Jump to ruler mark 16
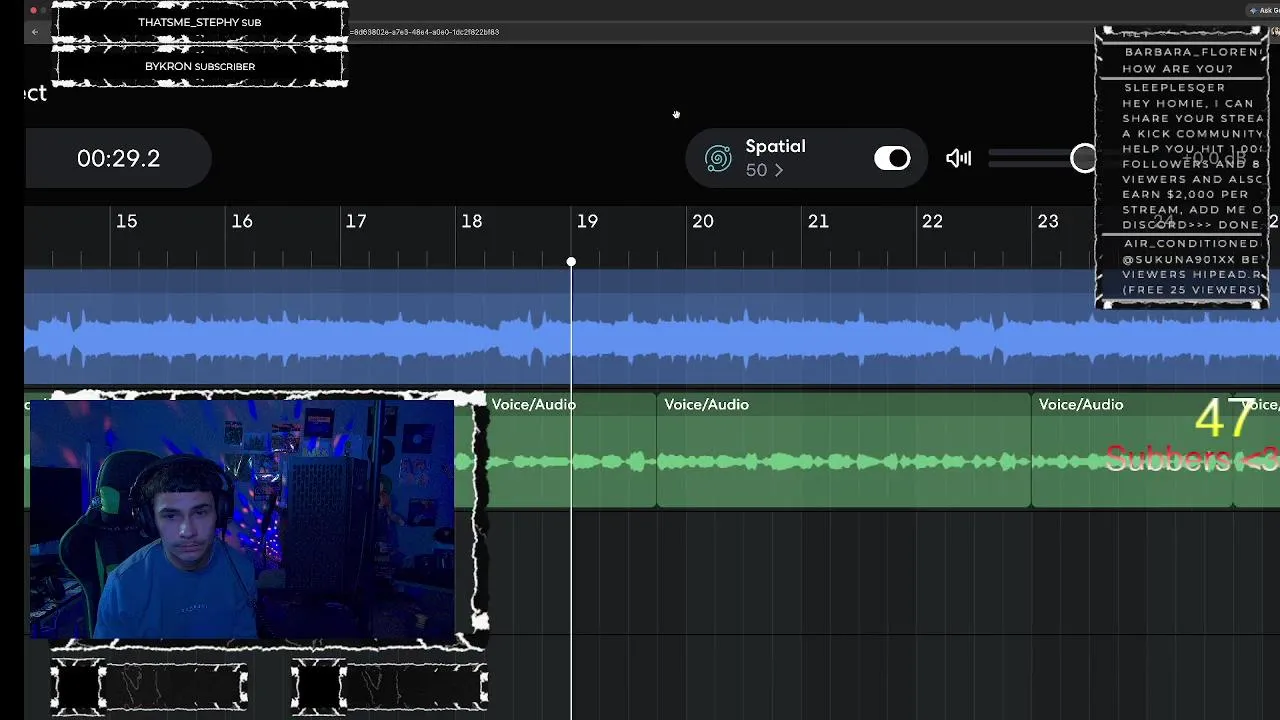 [x=242, y=221]
